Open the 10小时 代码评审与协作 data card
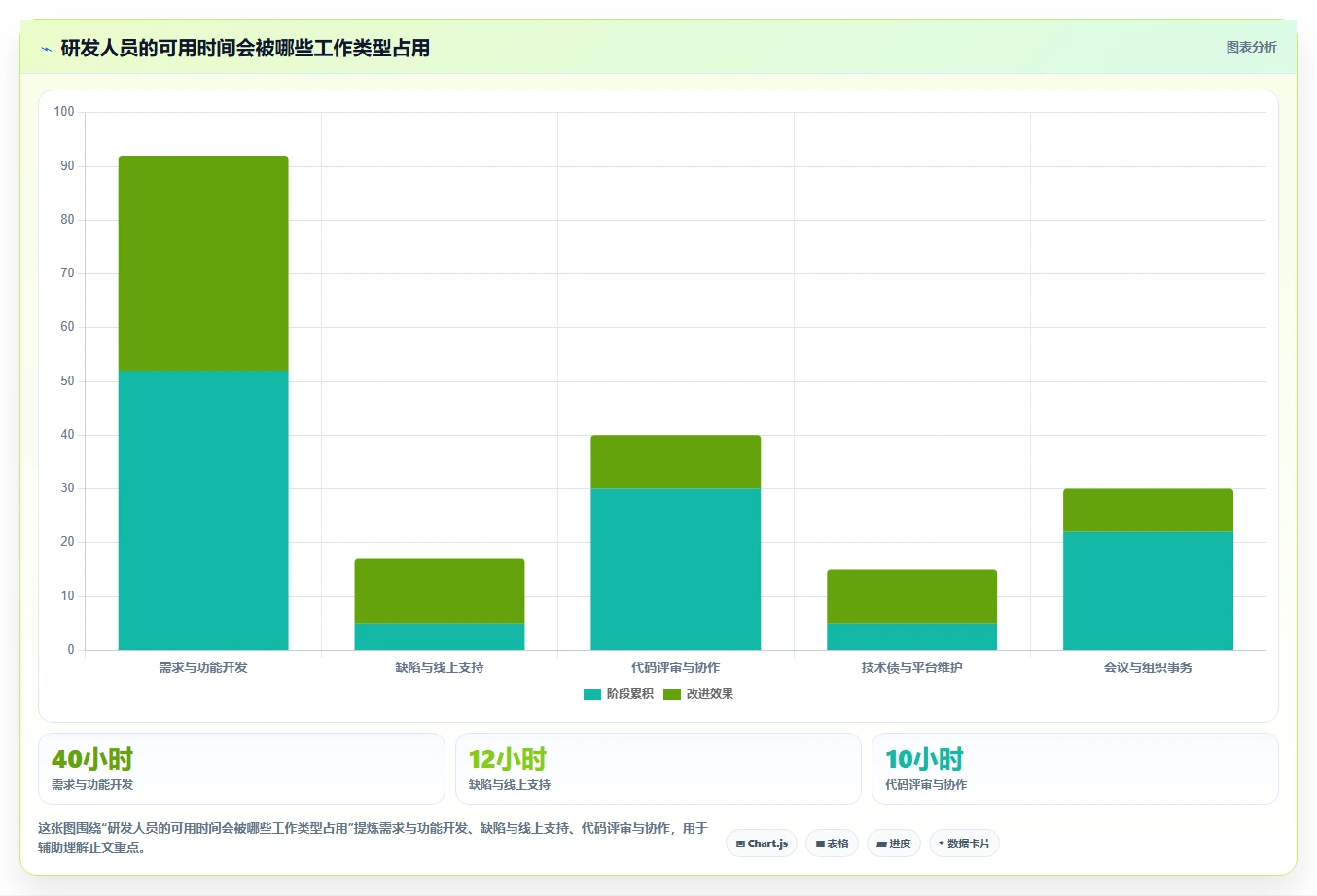1317x896 pixels. click(1075, 769)
